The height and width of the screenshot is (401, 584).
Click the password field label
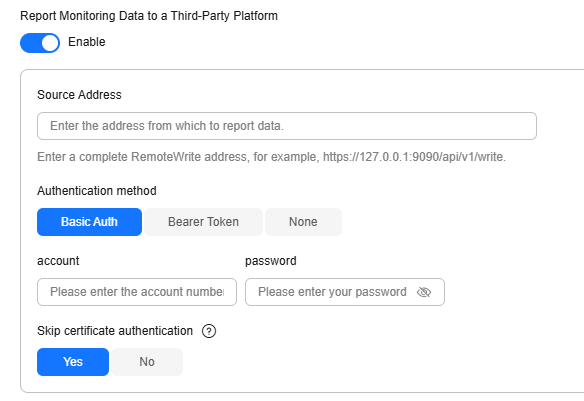(x=271, y=261)
